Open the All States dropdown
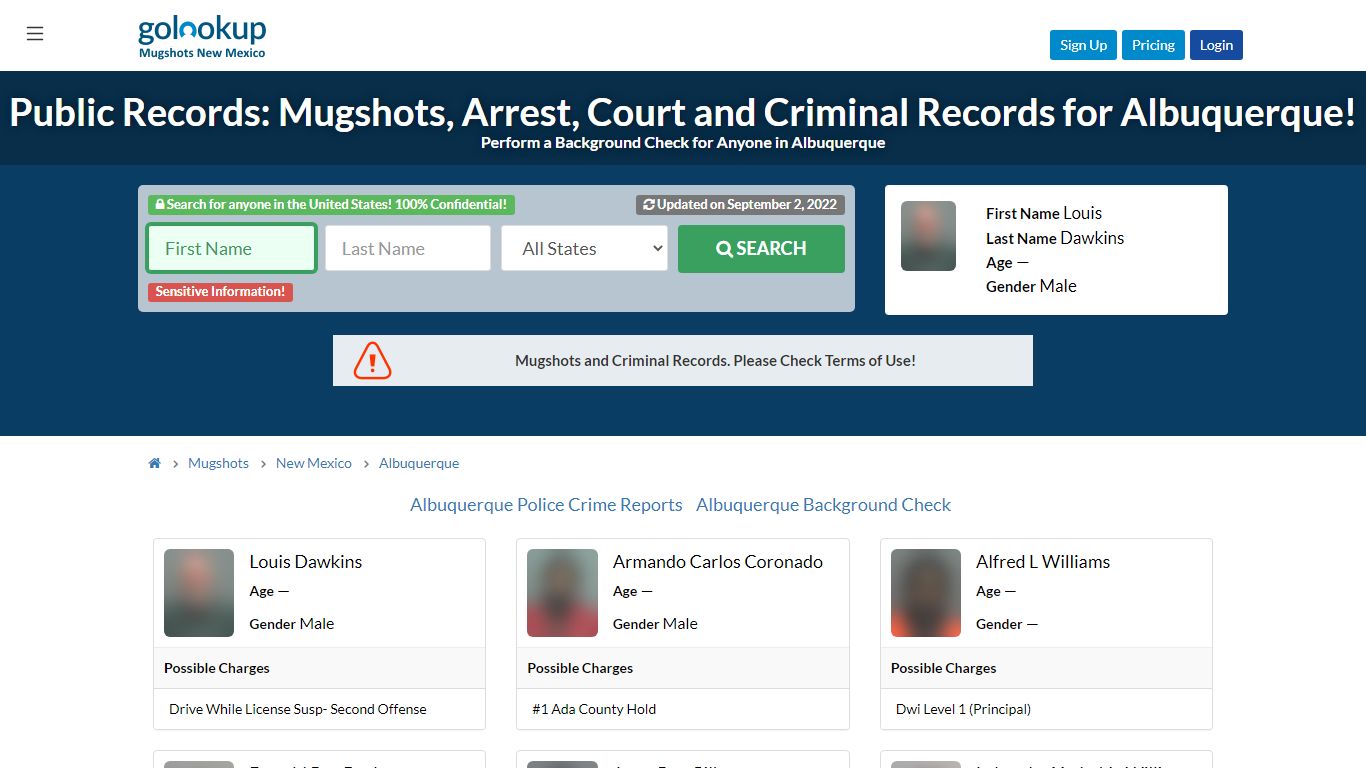This screenshot has height=768, width=1366. (x=584, y=248)
